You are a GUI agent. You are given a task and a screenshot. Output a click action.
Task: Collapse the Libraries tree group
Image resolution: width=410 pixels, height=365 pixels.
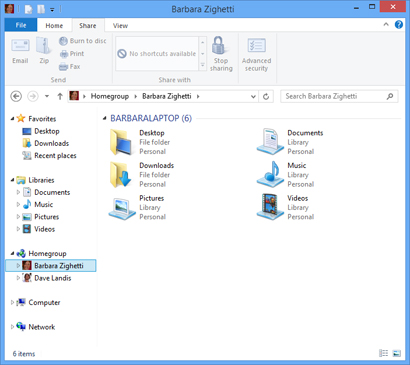click(12, 180)
